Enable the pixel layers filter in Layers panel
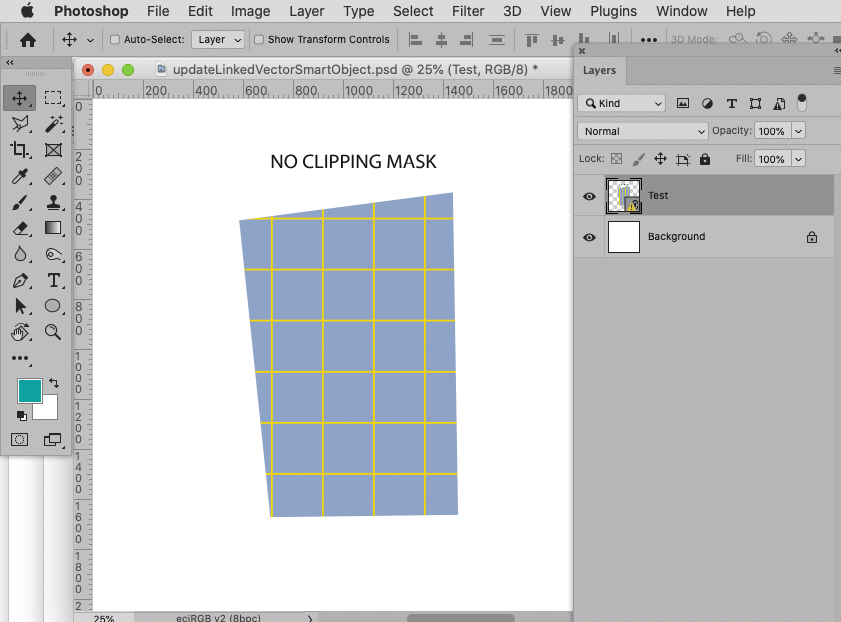Image resolution: width=841 pixels, height=622 pixels. coord(682,103)
